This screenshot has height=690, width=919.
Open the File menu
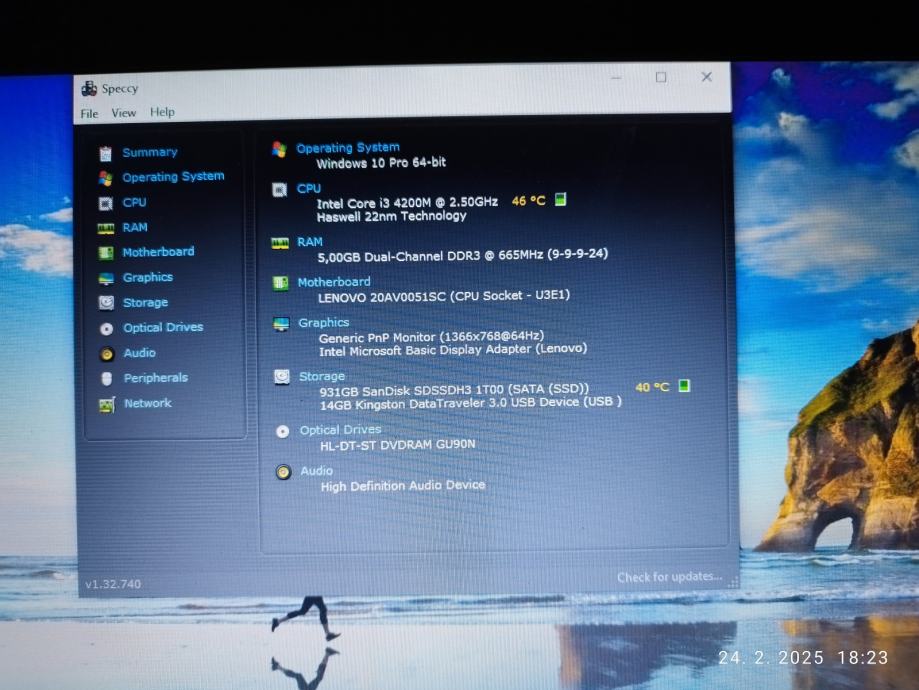tap(89, 113)
